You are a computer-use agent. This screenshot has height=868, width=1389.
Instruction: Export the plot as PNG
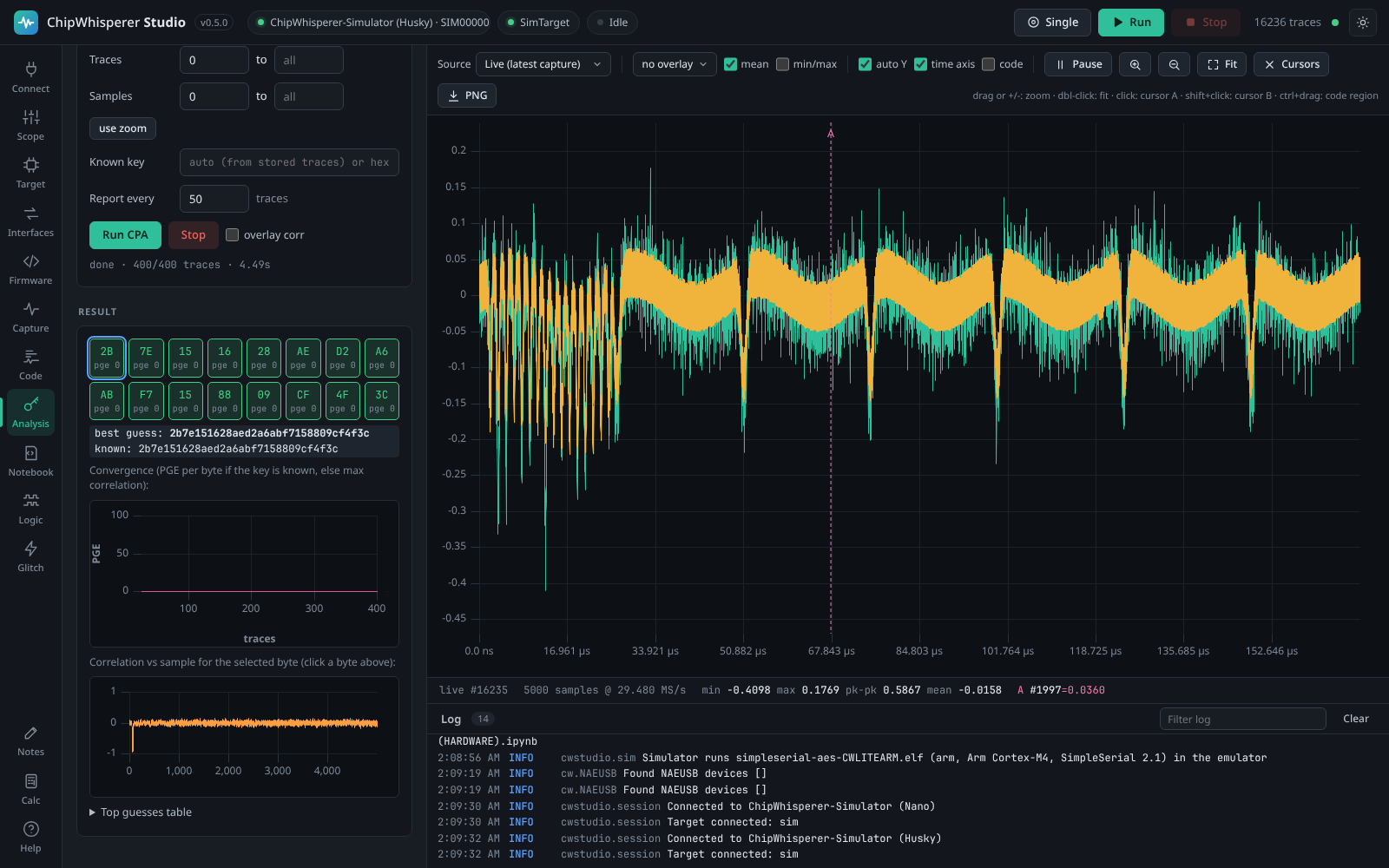tap(467, 95)
